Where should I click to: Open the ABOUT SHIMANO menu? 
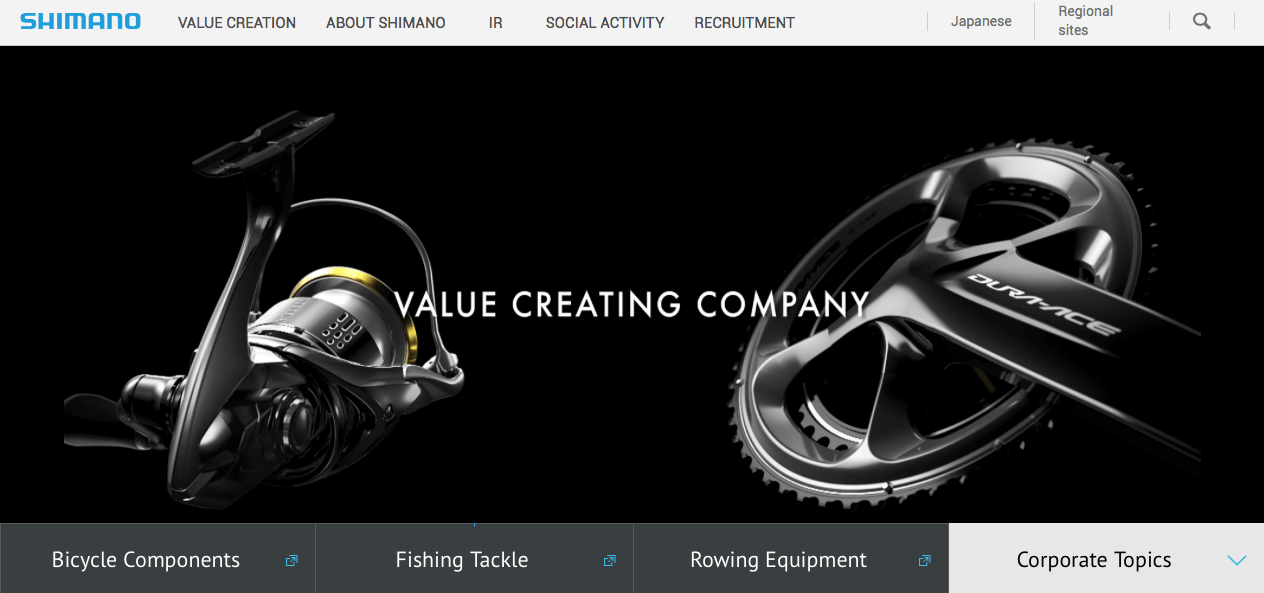(386, 22)
